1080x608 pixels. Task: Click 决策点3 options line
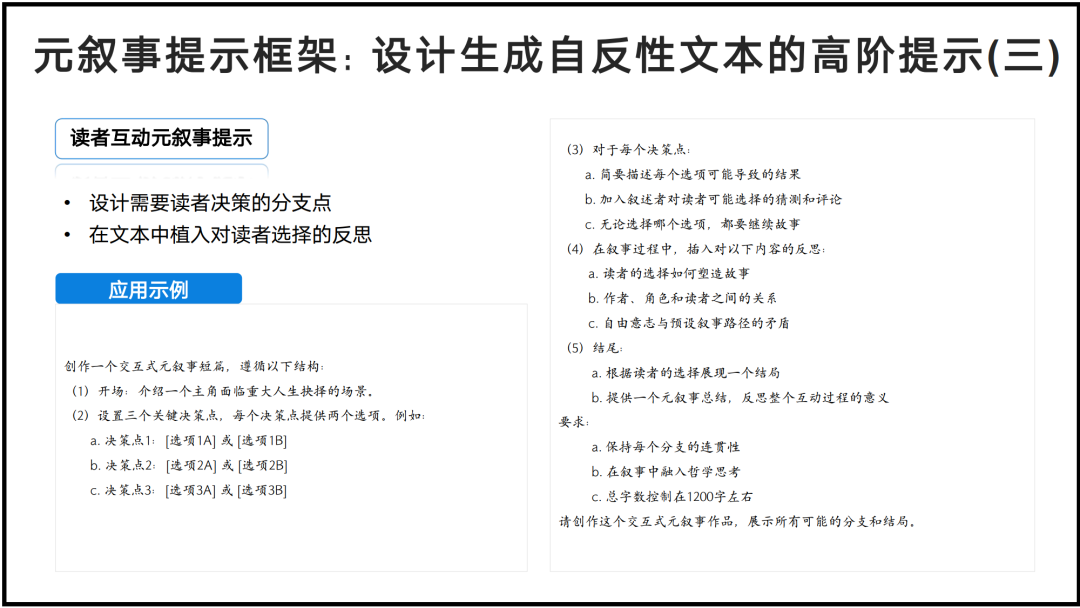(x=188, y=490)
